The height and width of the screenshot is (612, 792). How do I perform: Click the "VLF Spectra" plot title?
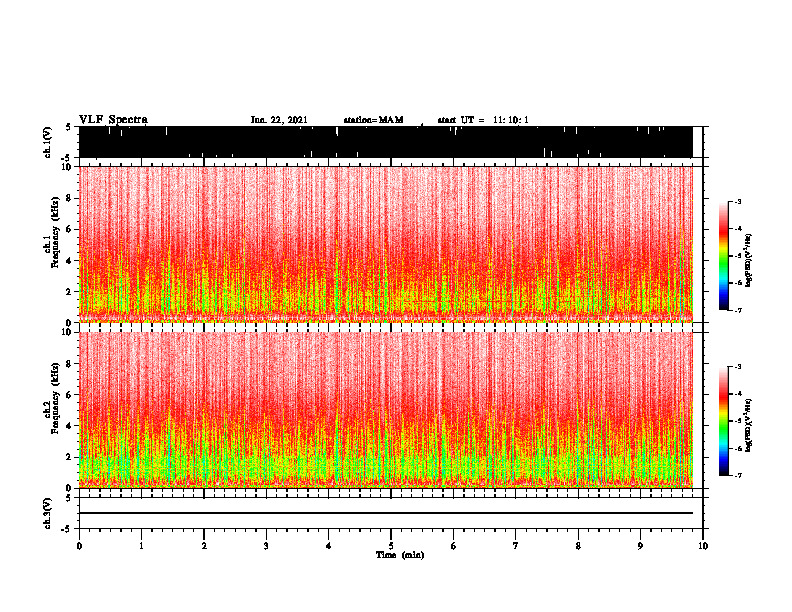pyautogui.click(x=113, y=120)
